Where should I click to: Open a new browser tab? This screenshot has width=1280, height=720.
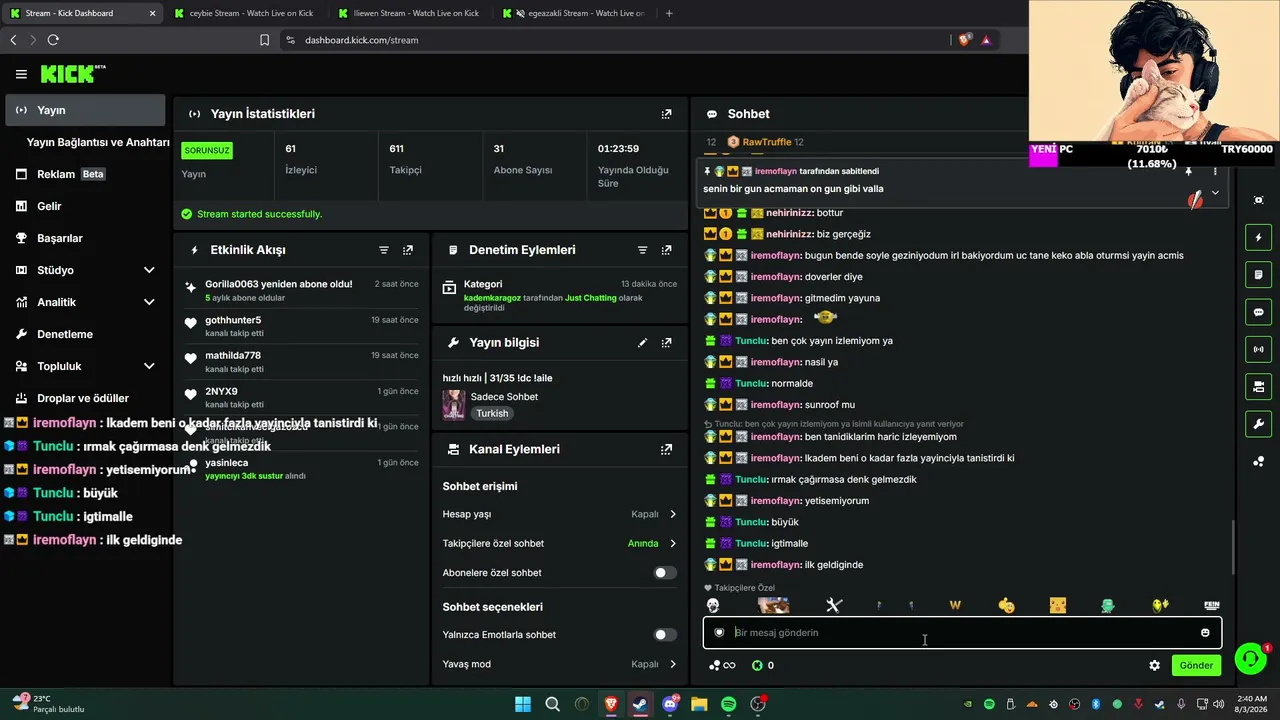(x=669, y=13)
